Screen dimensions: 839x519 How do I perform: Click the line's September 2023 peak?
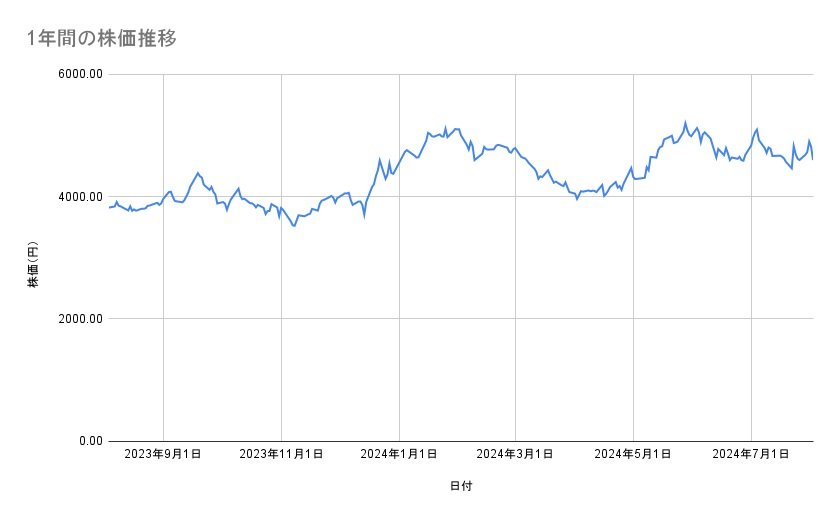tap(198, 173)
